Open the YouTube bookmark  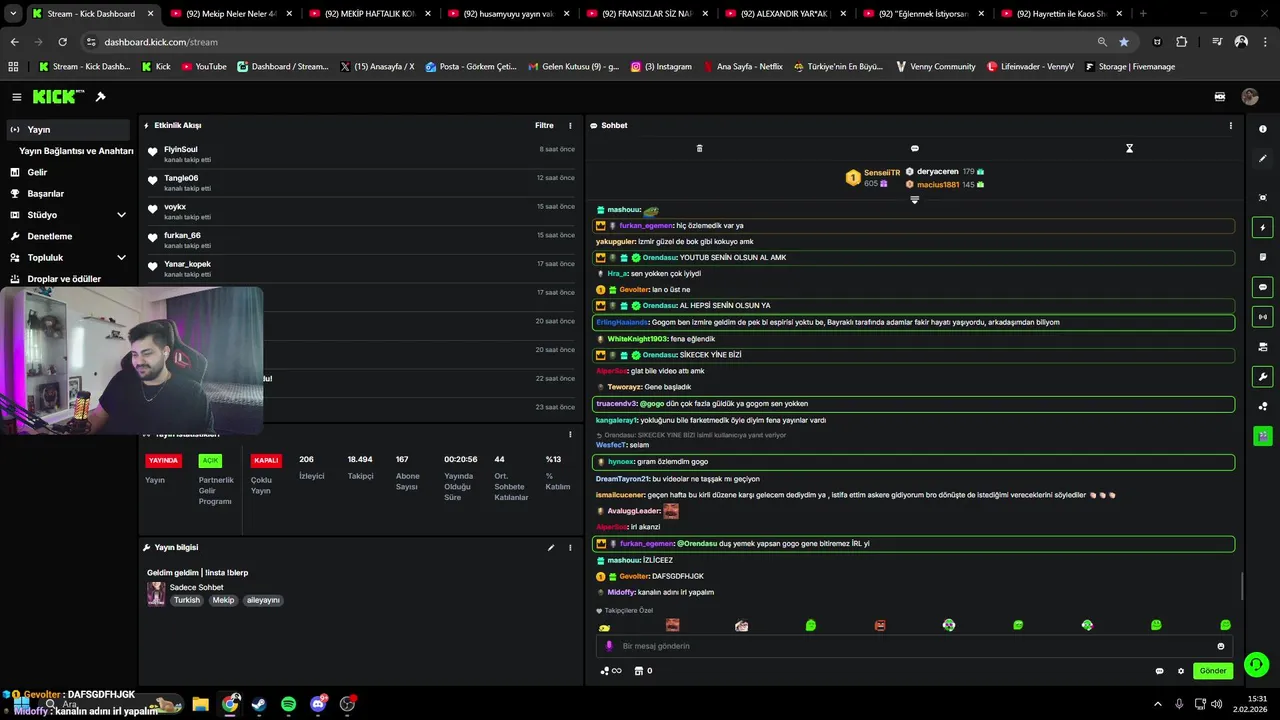click(204, 67)
